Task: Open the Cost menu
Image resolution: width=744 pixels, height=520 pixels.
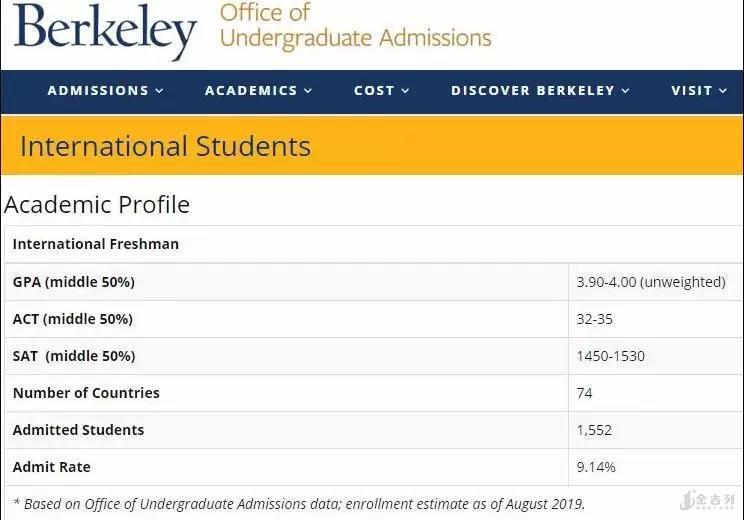Action: (374, 91)
